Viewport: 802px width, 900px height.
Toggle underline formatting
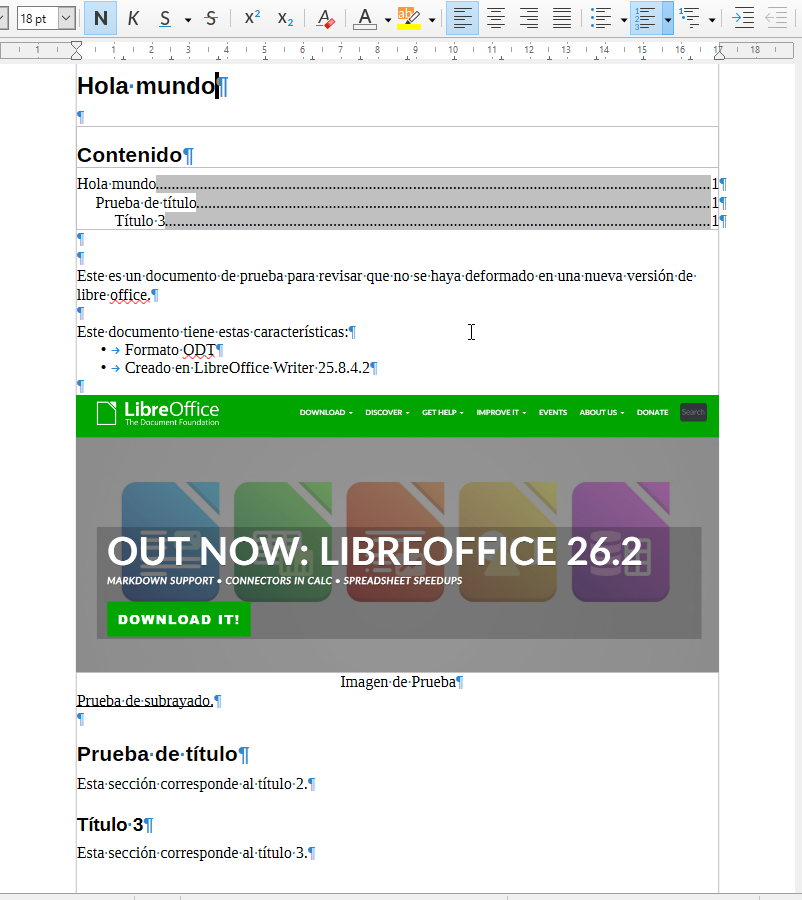(x=164, y=18)
